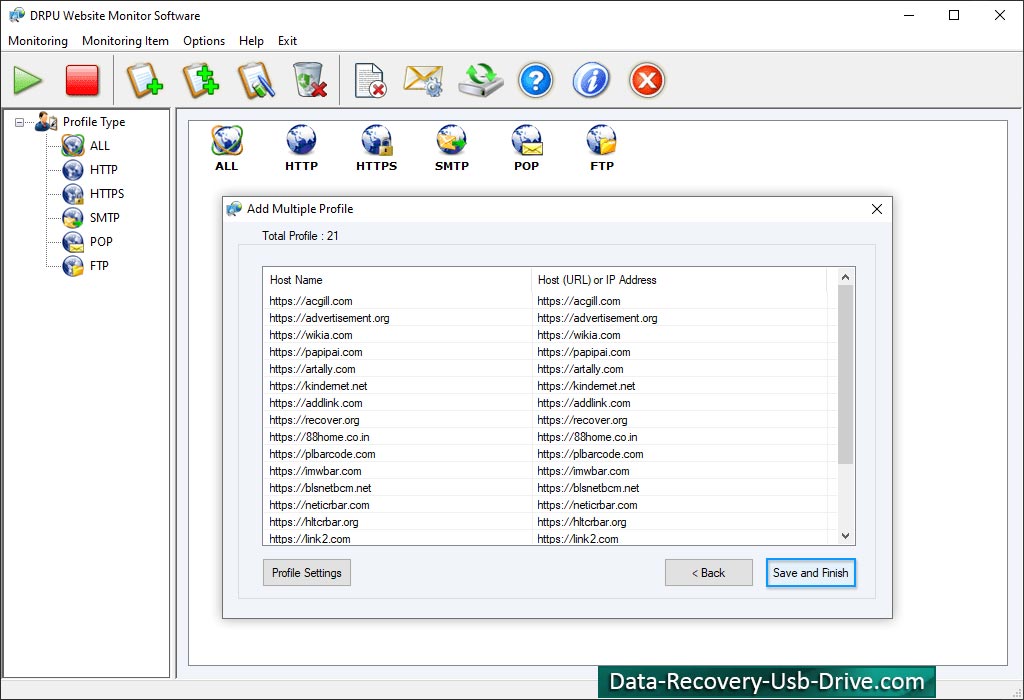Click the document with red X toolbar icon

[x=370, y=81]
